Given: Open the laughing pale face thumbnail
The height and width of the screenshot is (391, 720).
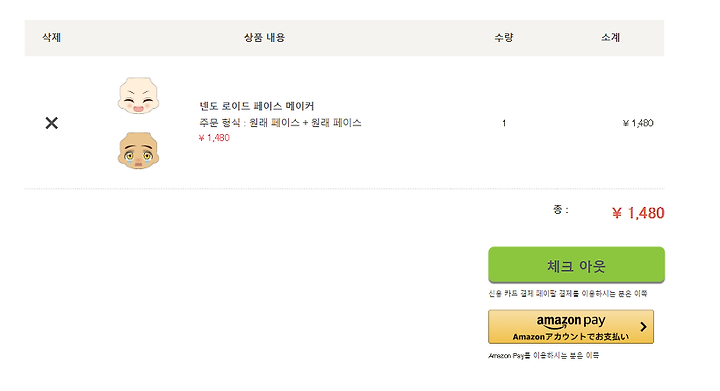Looking at the screenshot, I should 138,95.
